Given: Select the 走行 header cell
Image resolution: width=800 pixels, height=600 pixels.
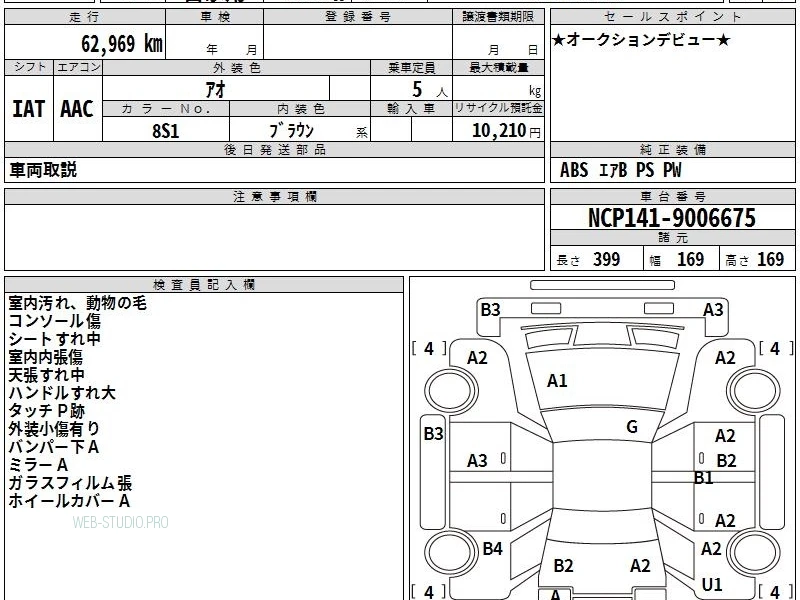Looking at the screenshot, I should 85,17.
